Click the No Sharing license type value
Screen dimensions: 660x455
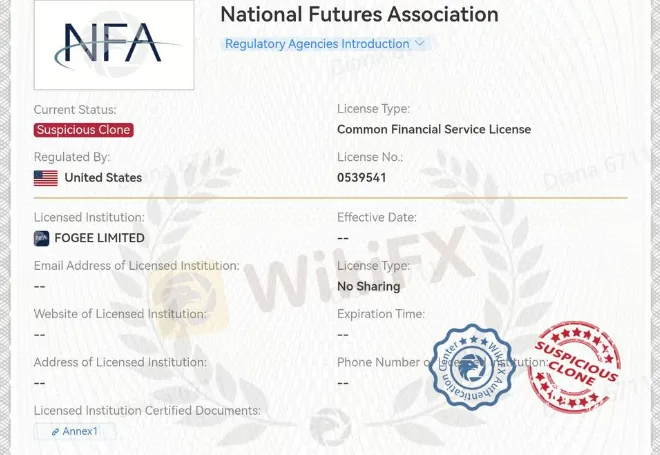coord(368,286)
